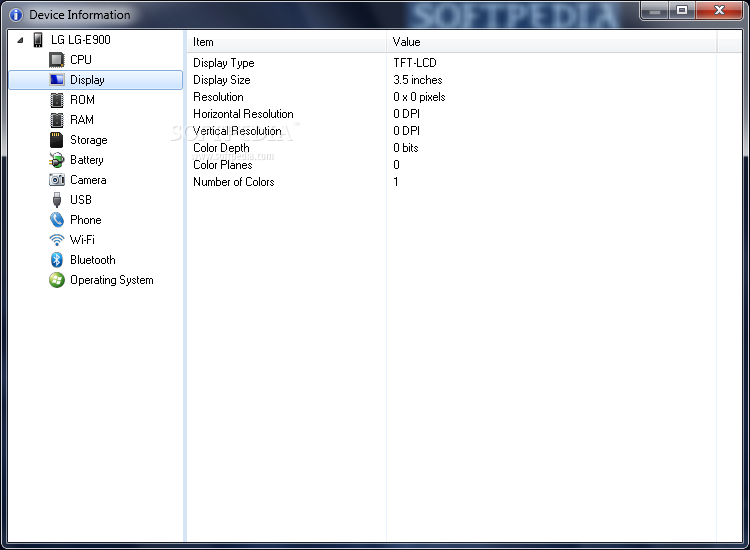Click the RAM chip icon
This screenshot has width=750, height=550.
[56, 120]
